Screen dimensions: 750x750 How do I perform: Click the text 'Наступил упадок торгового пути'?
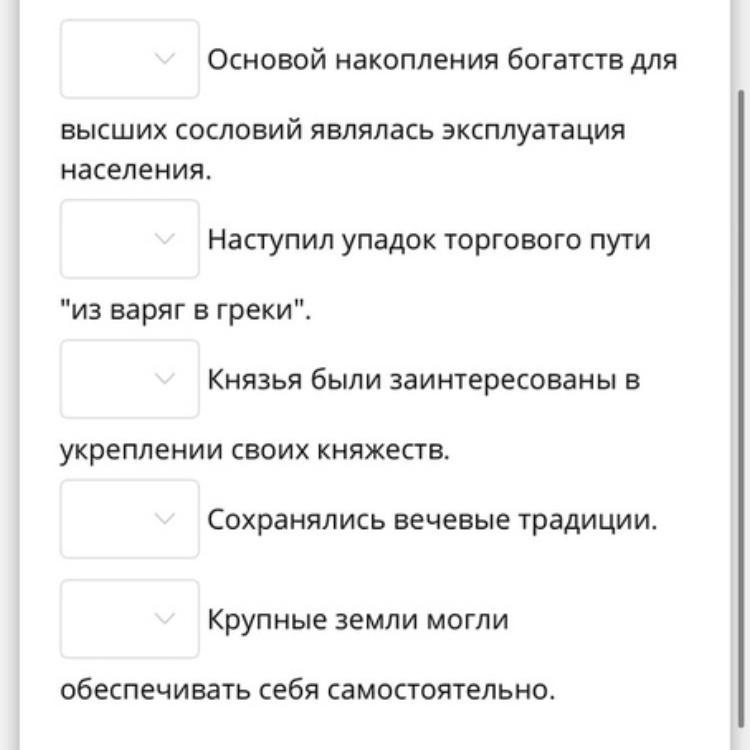coord(428,241)
